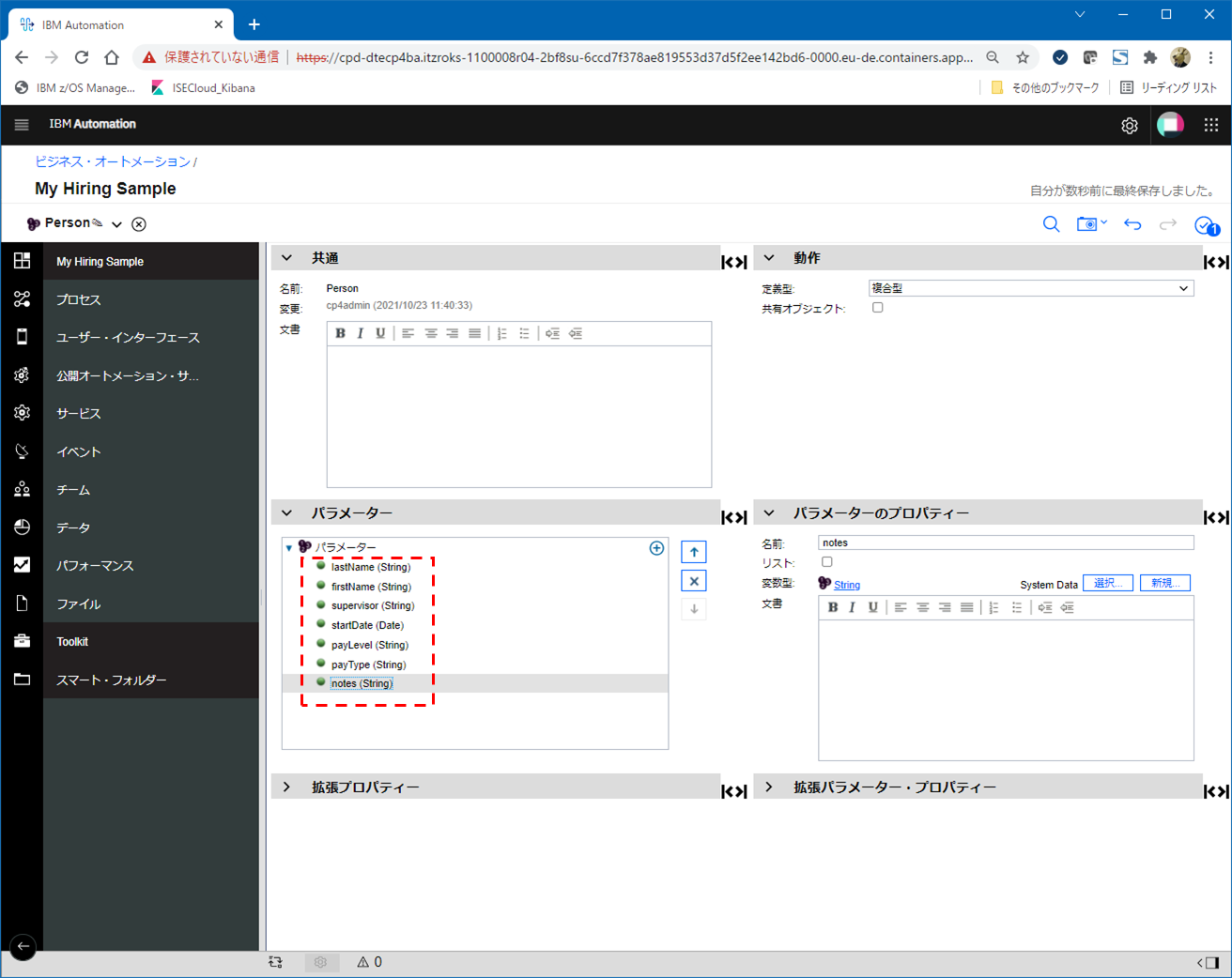Image resolution: width=1232 pixels, height=978 pixels.
Task: Collapse the 共通 section
Action: coord(287,258)
